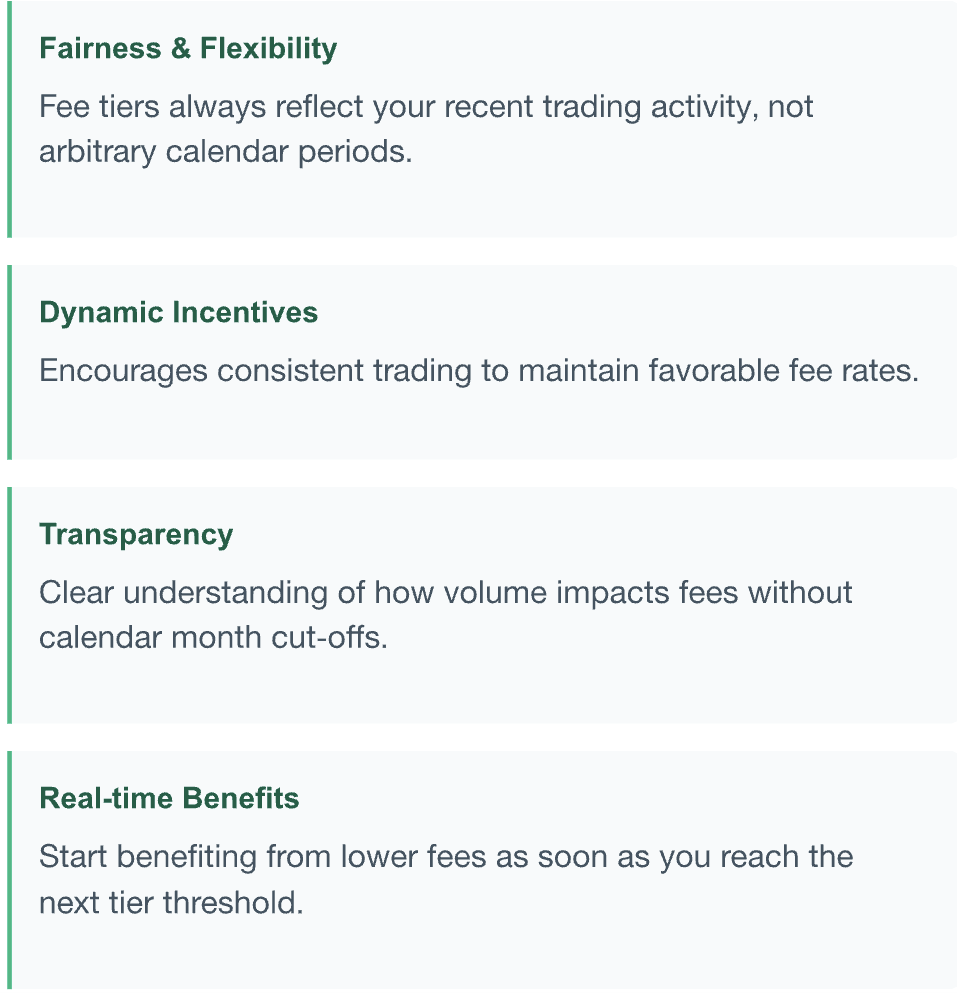Screen dimensions: 957x993
Task: Click green accent bar beside Real-time Benefits
Action: [x=10, y=870]
